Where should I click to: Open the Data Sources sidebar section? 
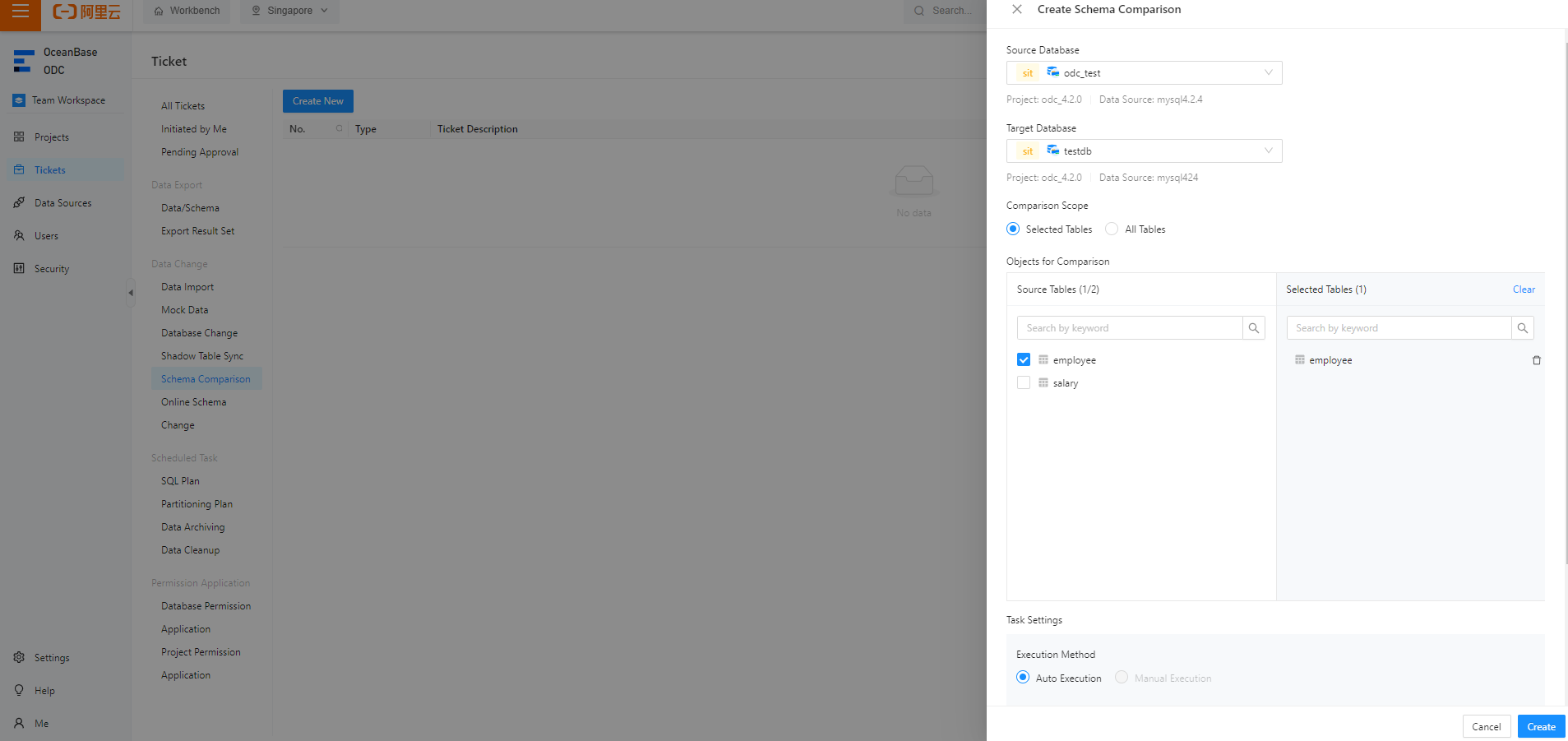point(62,202)
